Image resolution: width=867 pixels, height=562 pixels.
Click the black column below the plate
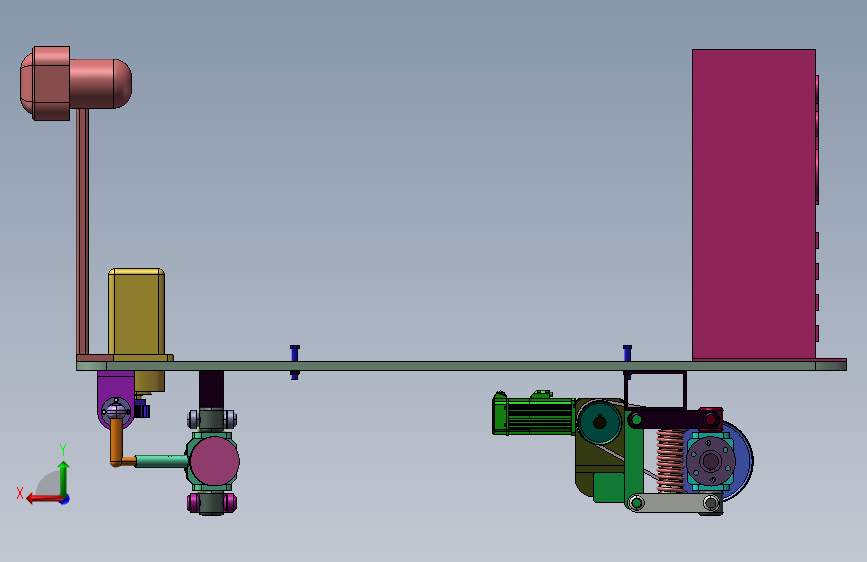211,389
